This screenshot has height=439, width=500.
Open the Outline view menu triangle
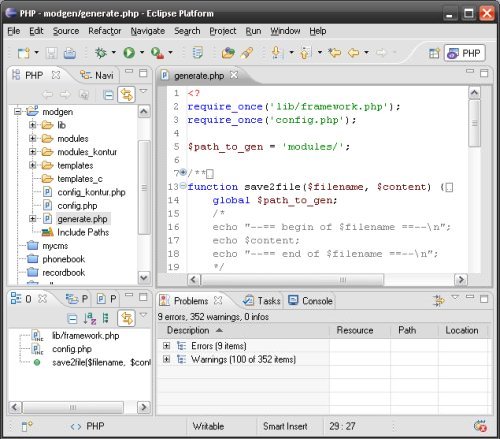[143, 314]
